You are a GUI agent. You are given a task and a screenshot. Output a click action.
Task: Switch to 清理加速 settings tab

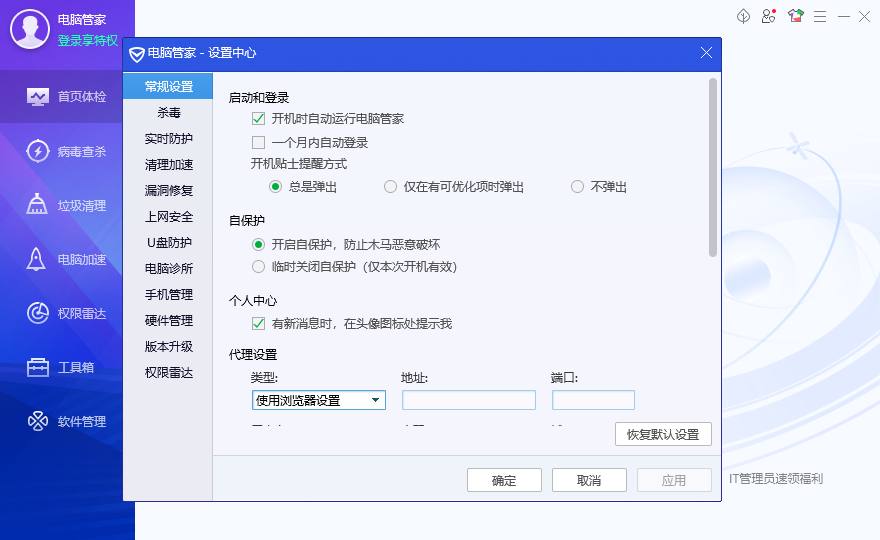coord(168,164)
